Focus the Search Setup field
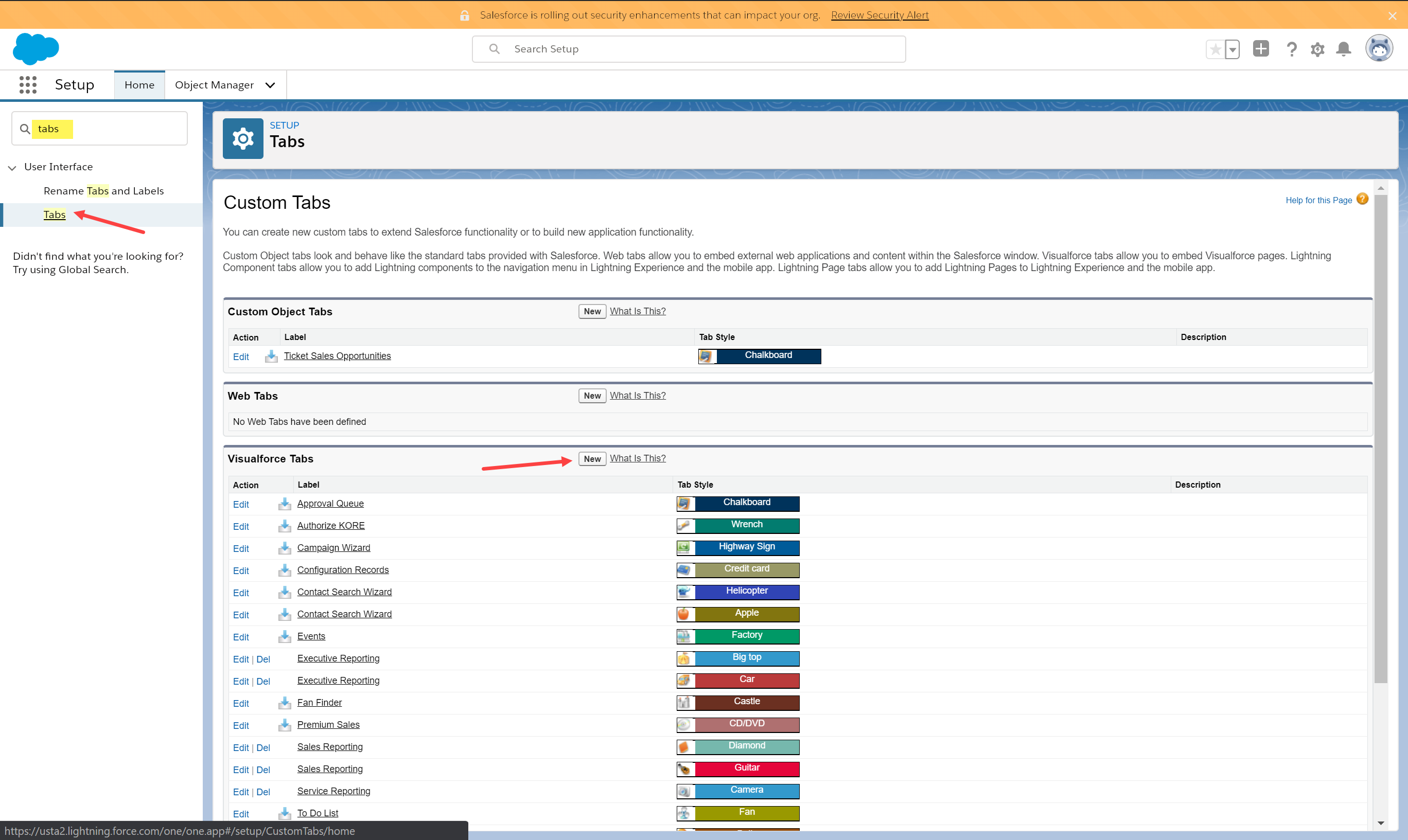1408x840 pixels. pyautogui.click(x=689, y=49)
